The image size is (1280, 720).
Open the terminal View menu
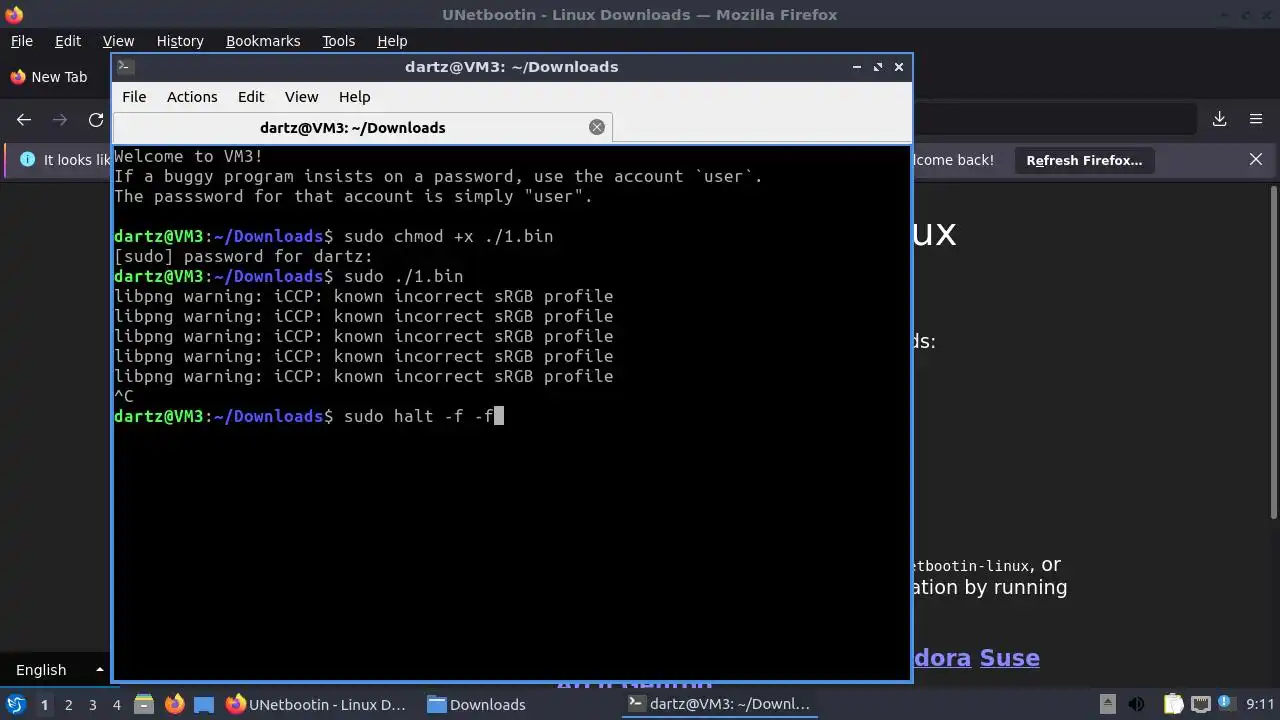click(301, 97)
